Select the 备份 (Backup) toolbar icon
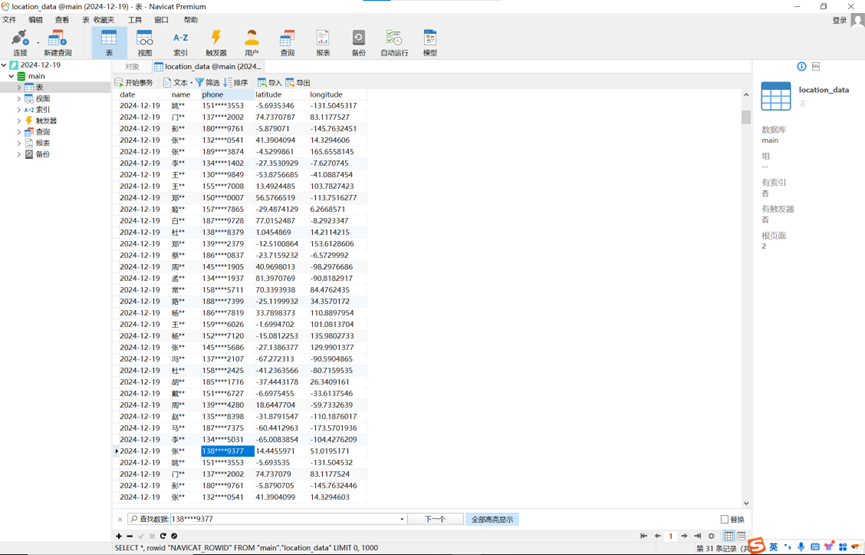Screen dimensions: 865x555 [358, 42]
